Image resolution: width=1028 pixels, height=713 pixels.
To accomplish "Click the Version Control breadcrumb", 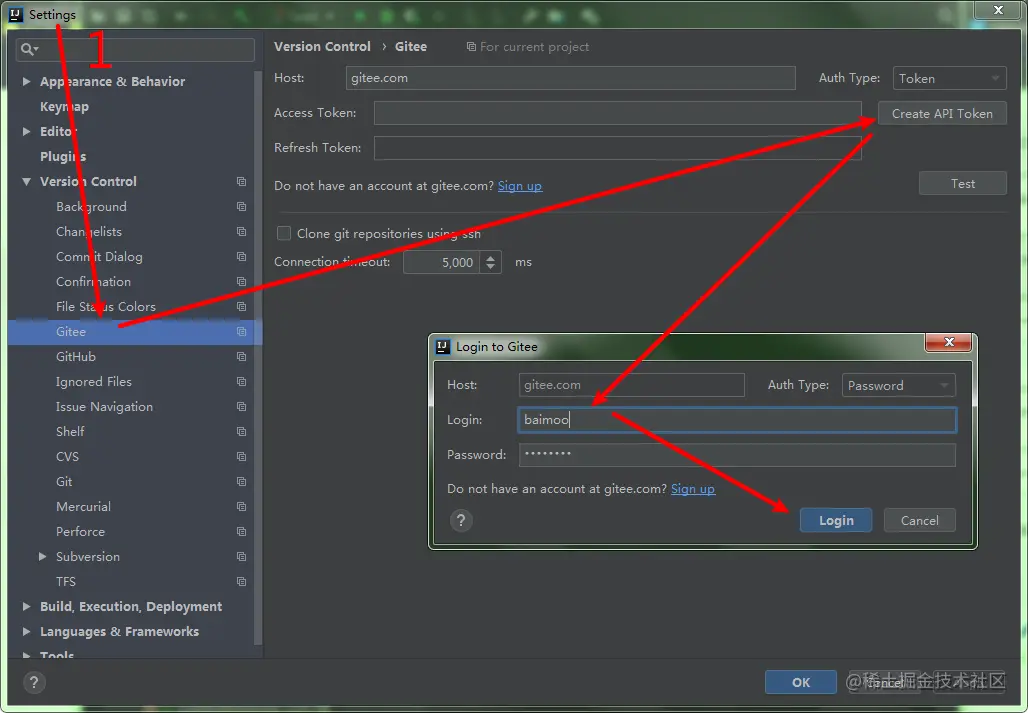I will click(x=322, y=47).
